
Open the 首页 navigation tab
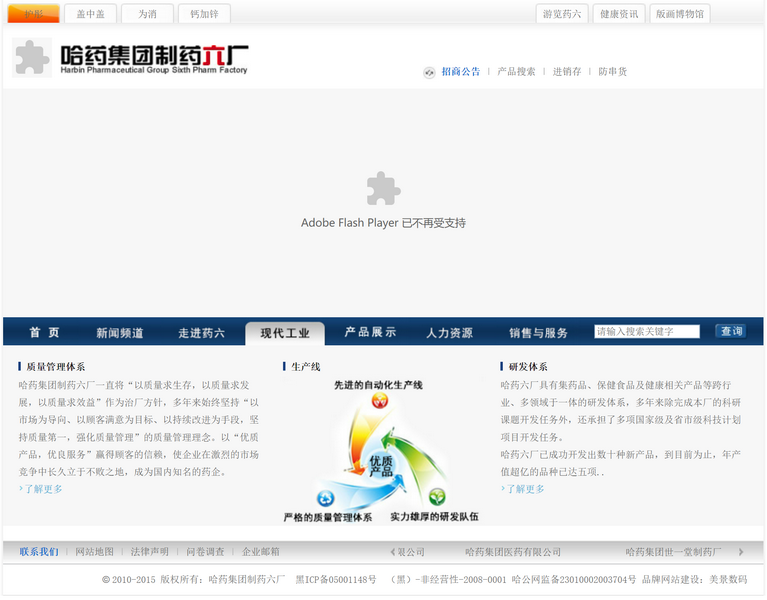(44, 333)
